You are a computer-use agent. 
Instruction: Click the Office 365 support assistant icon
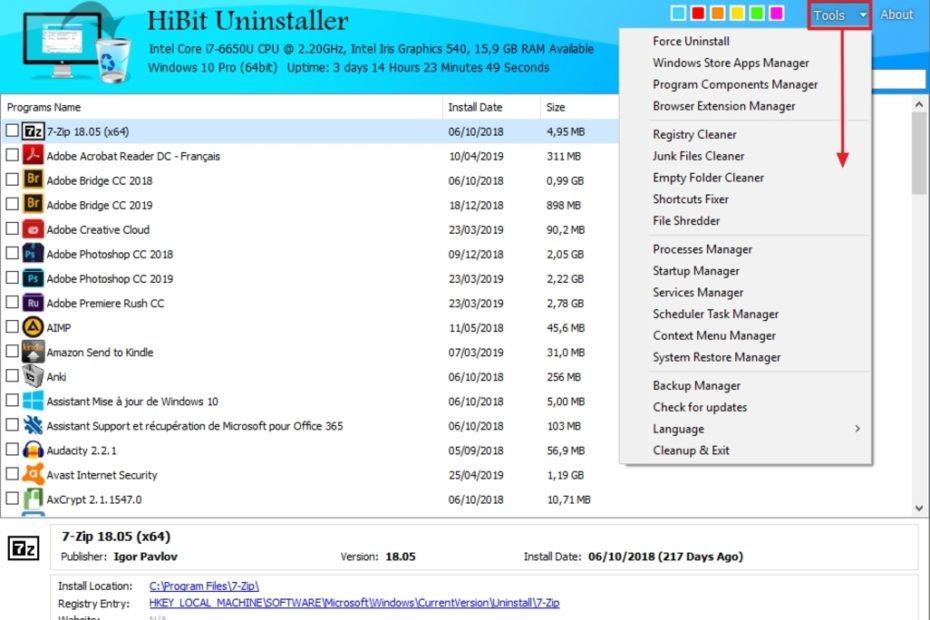click(33, 425)
